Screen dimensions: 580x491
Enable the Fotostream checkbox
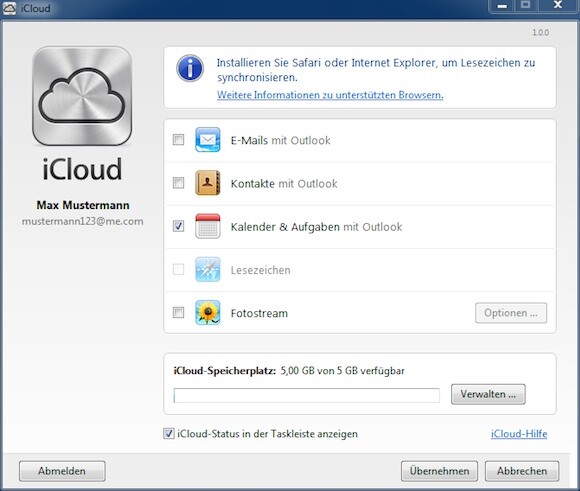(x=178, y=313)
